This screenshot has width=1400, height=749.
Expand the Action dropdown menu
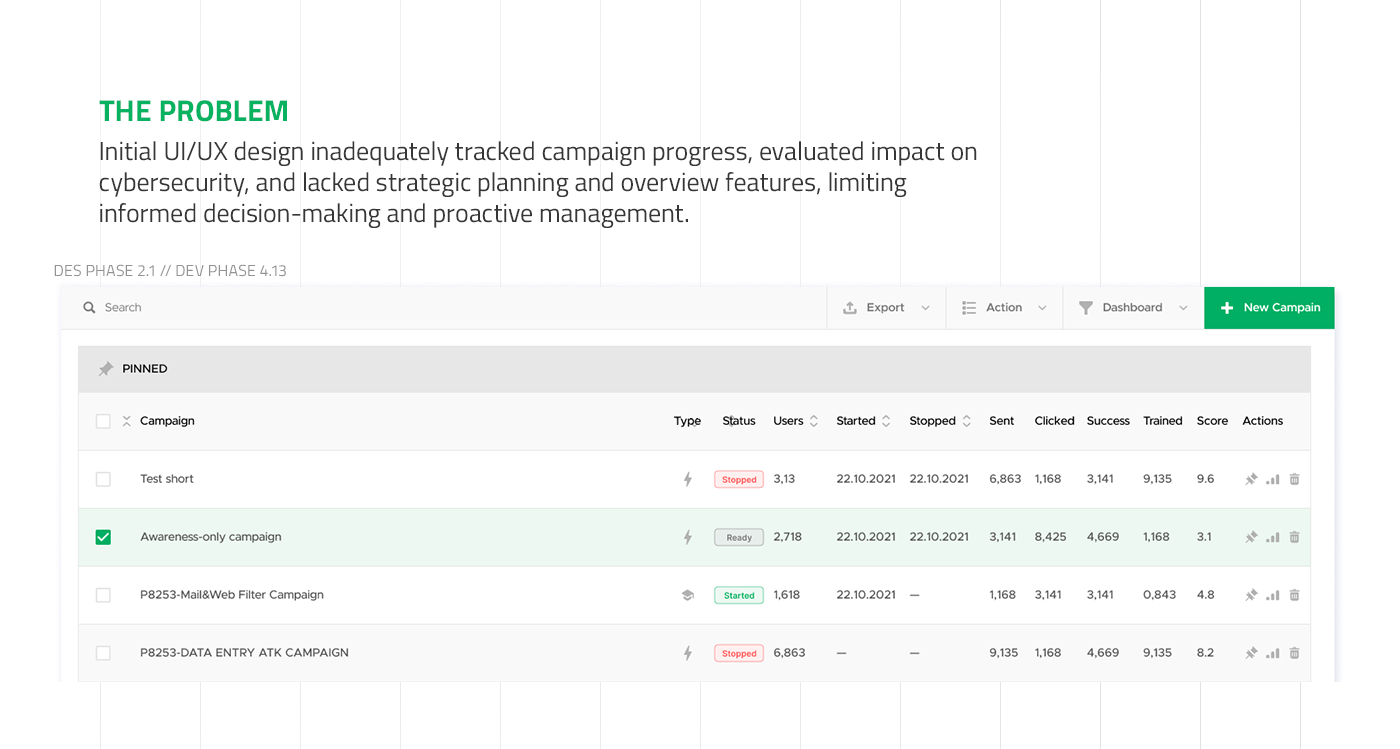pyautogui.click(x=1004, y=308)
